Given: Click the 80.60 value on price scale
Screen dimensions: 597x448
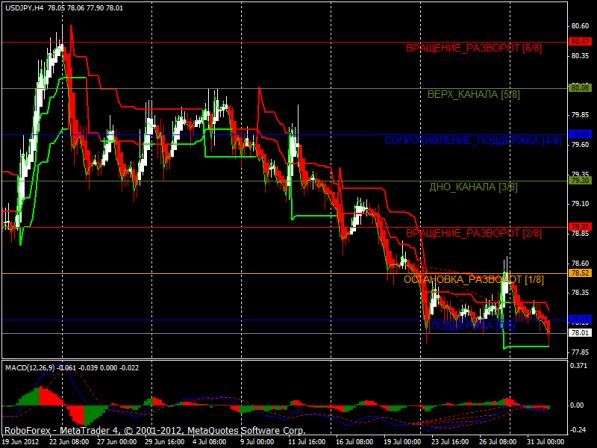Looking at the screenshot, I should 579,26.
